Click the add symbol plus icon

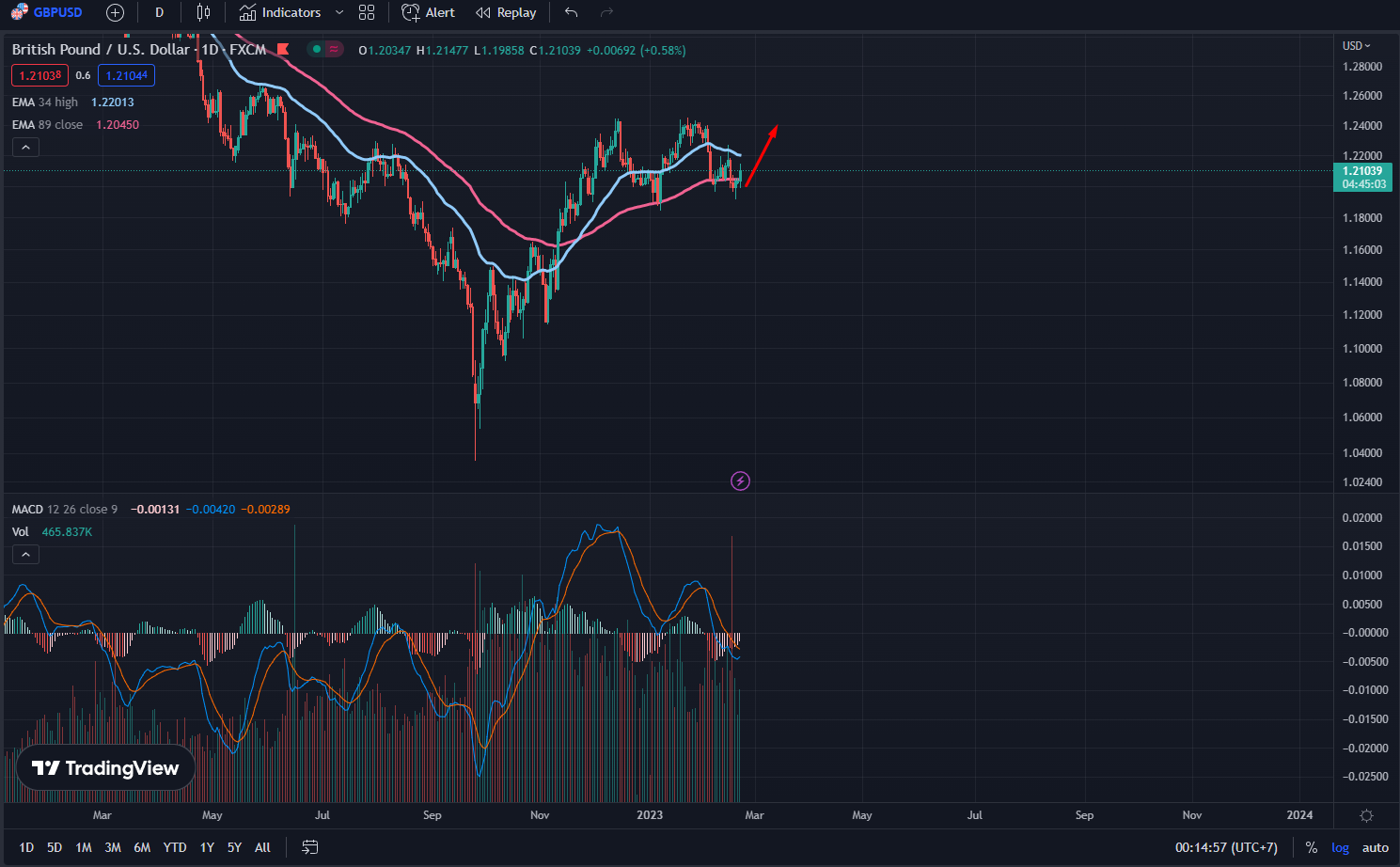(115, 12)
